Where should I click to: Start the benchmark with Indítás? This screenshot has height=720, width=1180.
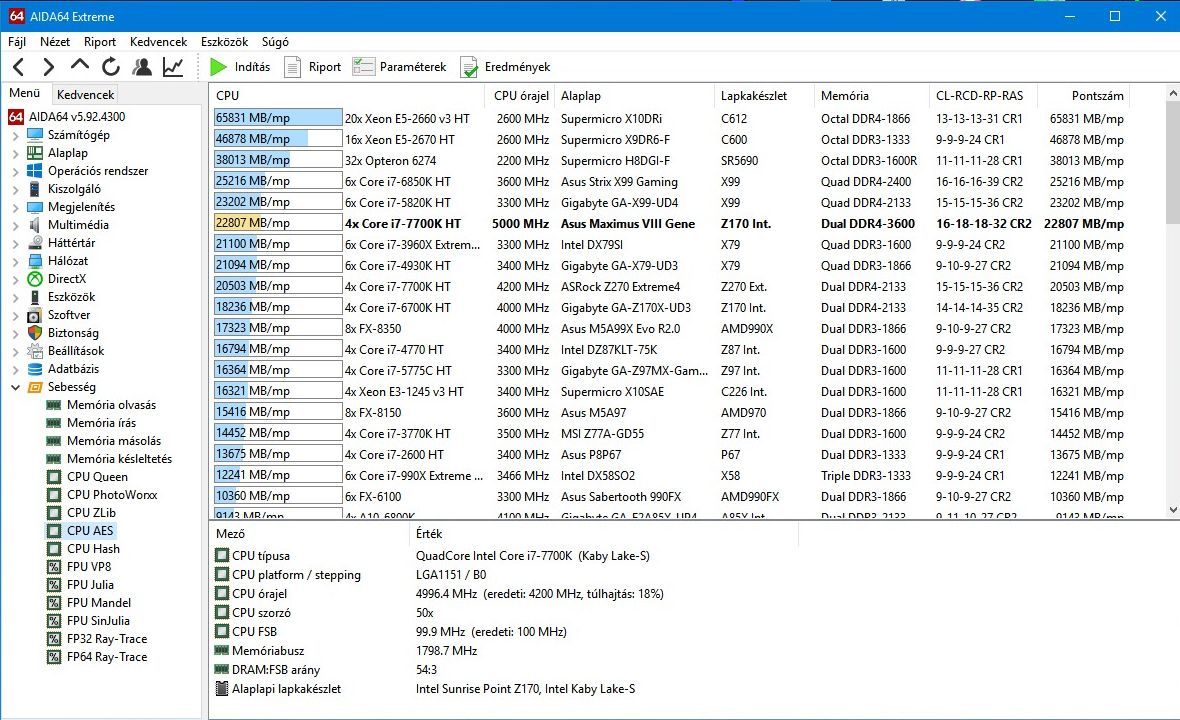(240, 67)
